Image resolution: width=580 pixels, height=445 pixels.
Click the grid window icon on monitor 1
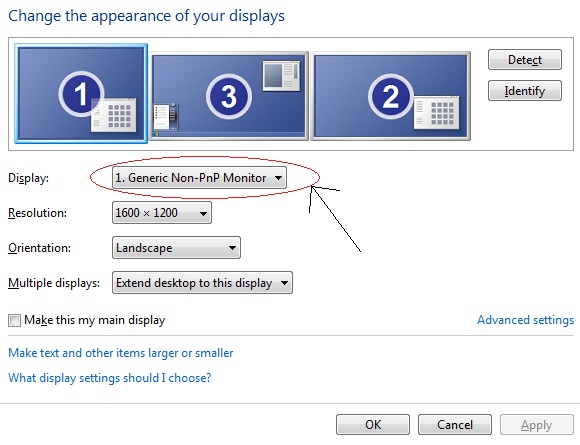[x=114, y=115]
